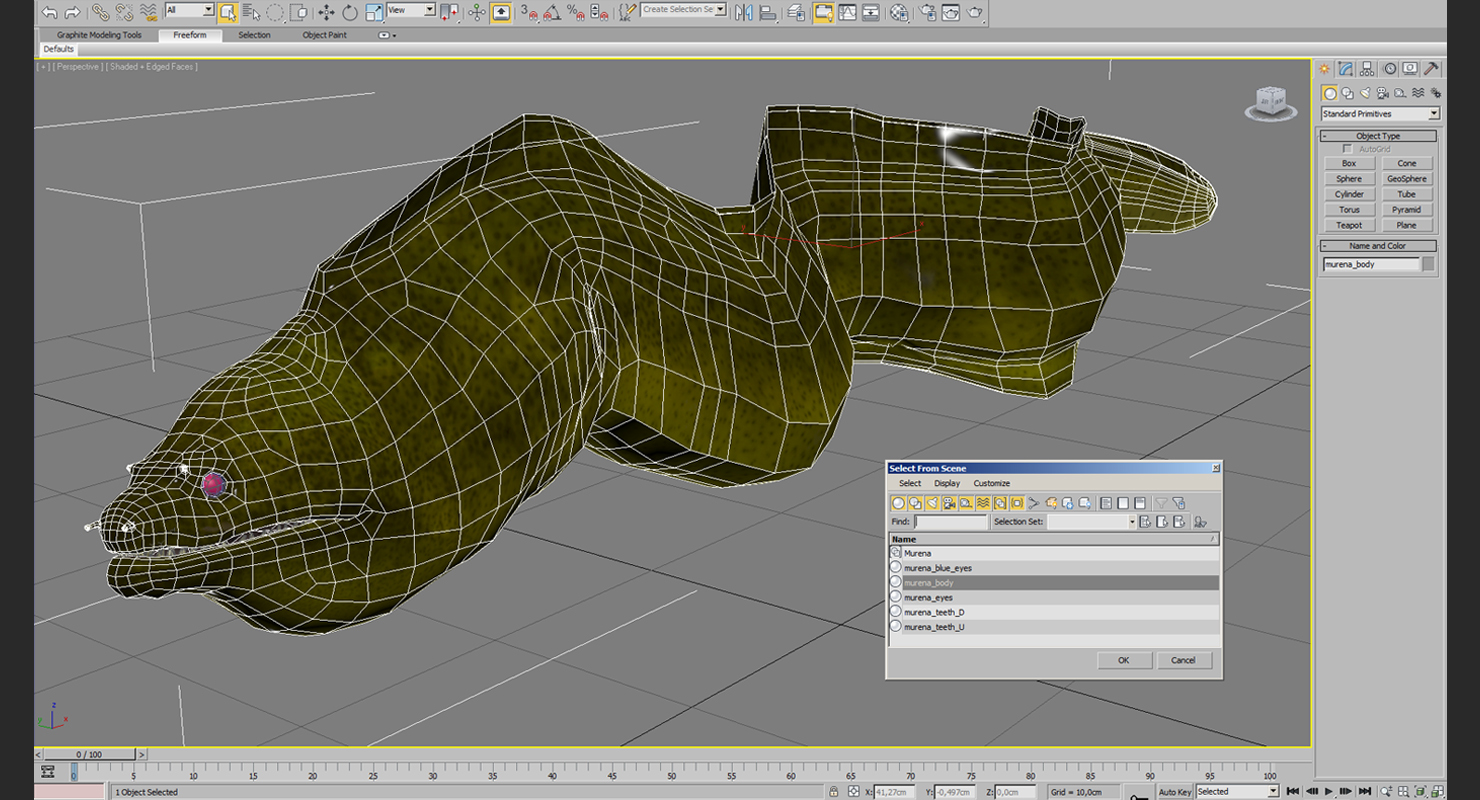Click the 0 / 100 time slider
This screenshot has height=800, width=1480.
89,755
